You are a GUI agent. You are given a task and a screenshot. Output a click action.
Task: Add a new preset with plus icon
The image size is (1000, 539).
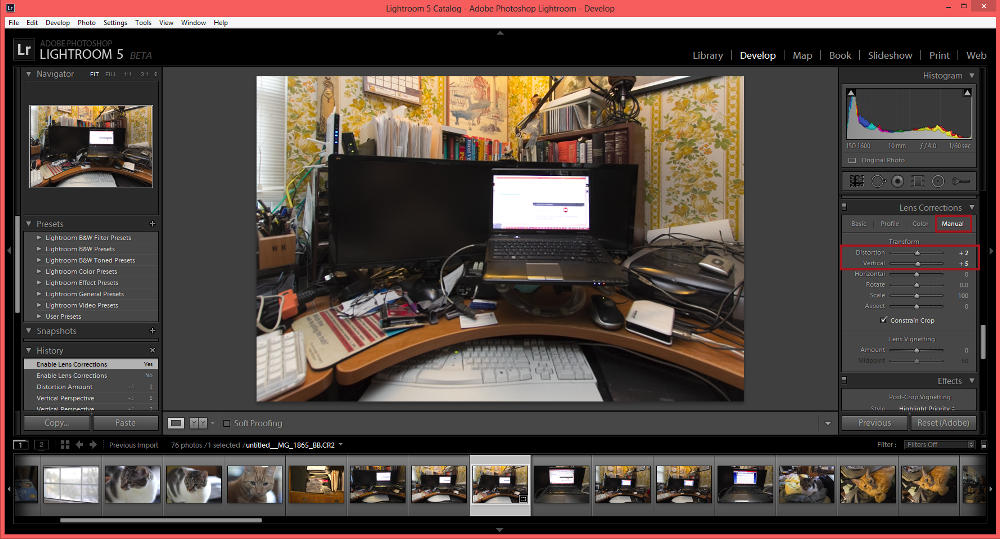[x=152, y=224]
